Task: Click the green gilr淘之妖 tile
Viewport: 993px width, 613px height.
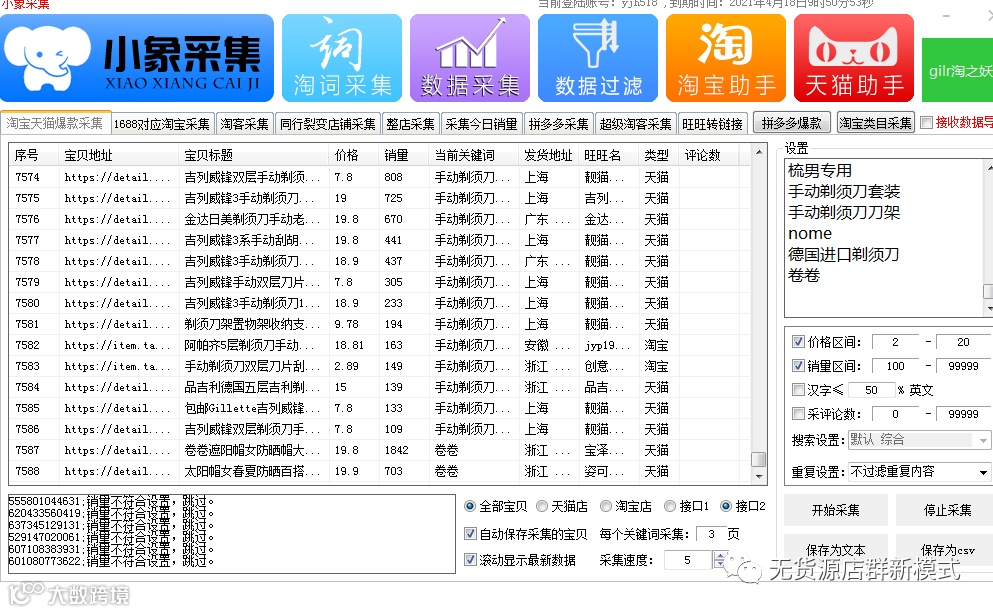Action: tap(958, 70)
